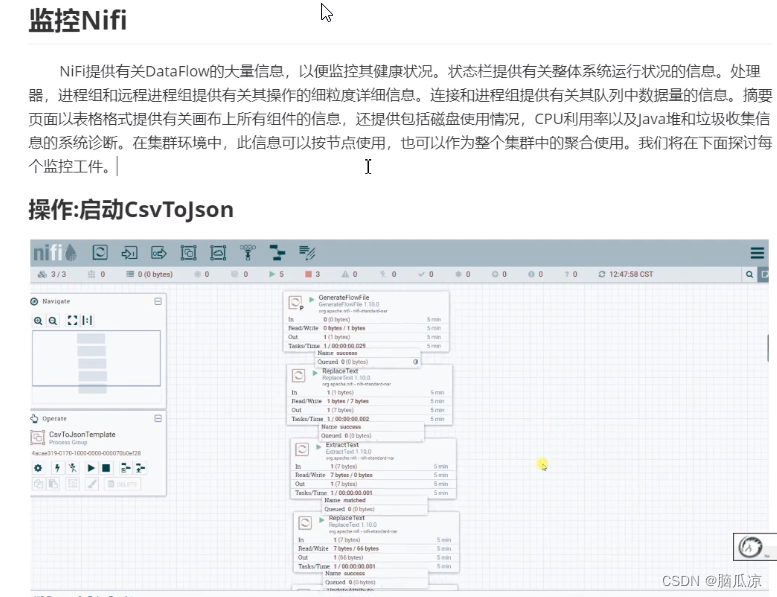Click the process group icon beside CsvToJsonTemplate
The height and width of the screenshot is (597, 777).
pyautogui.click(x=38, y=437)
